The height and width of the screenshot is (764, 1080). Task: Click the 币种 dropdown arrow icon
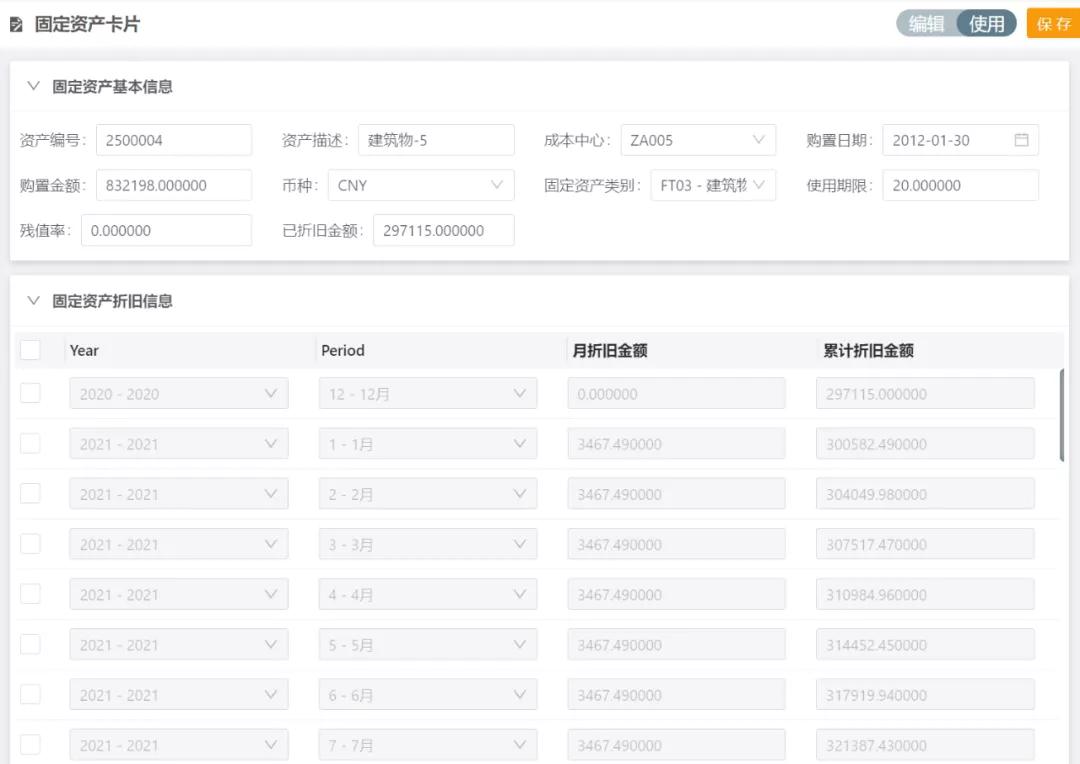click(497, 185)
